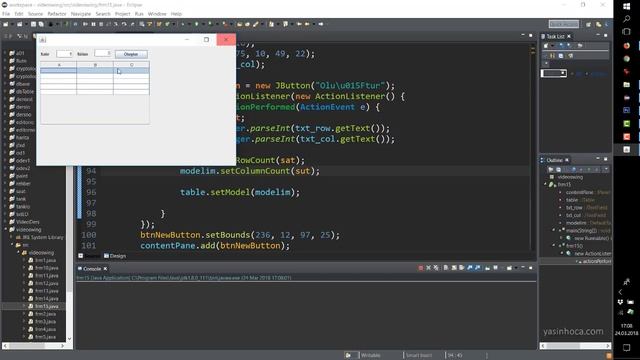Click the Save All icon in toolbar

(x=41, y=24)
